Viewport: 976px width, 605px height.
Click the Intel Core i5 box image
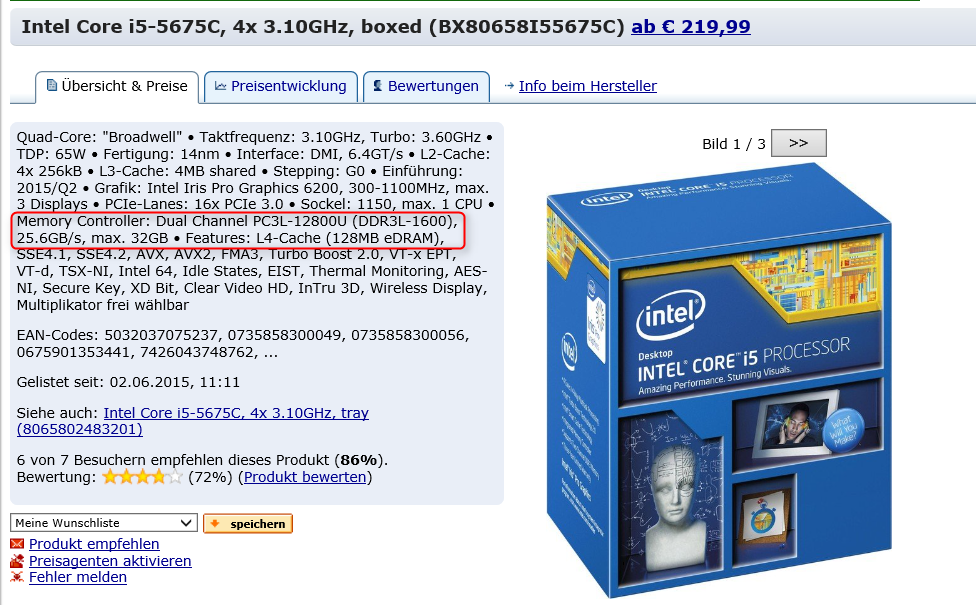[719, 380]
